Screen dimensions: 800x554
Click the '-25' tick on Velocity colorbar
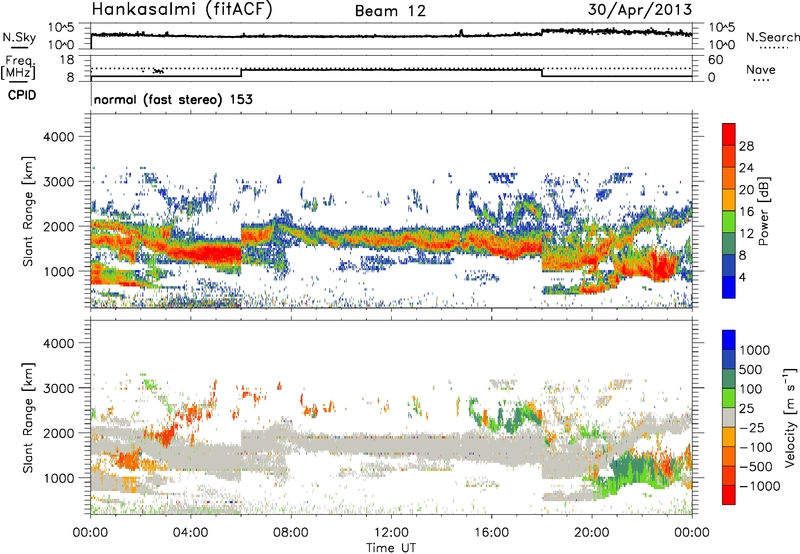753,428
